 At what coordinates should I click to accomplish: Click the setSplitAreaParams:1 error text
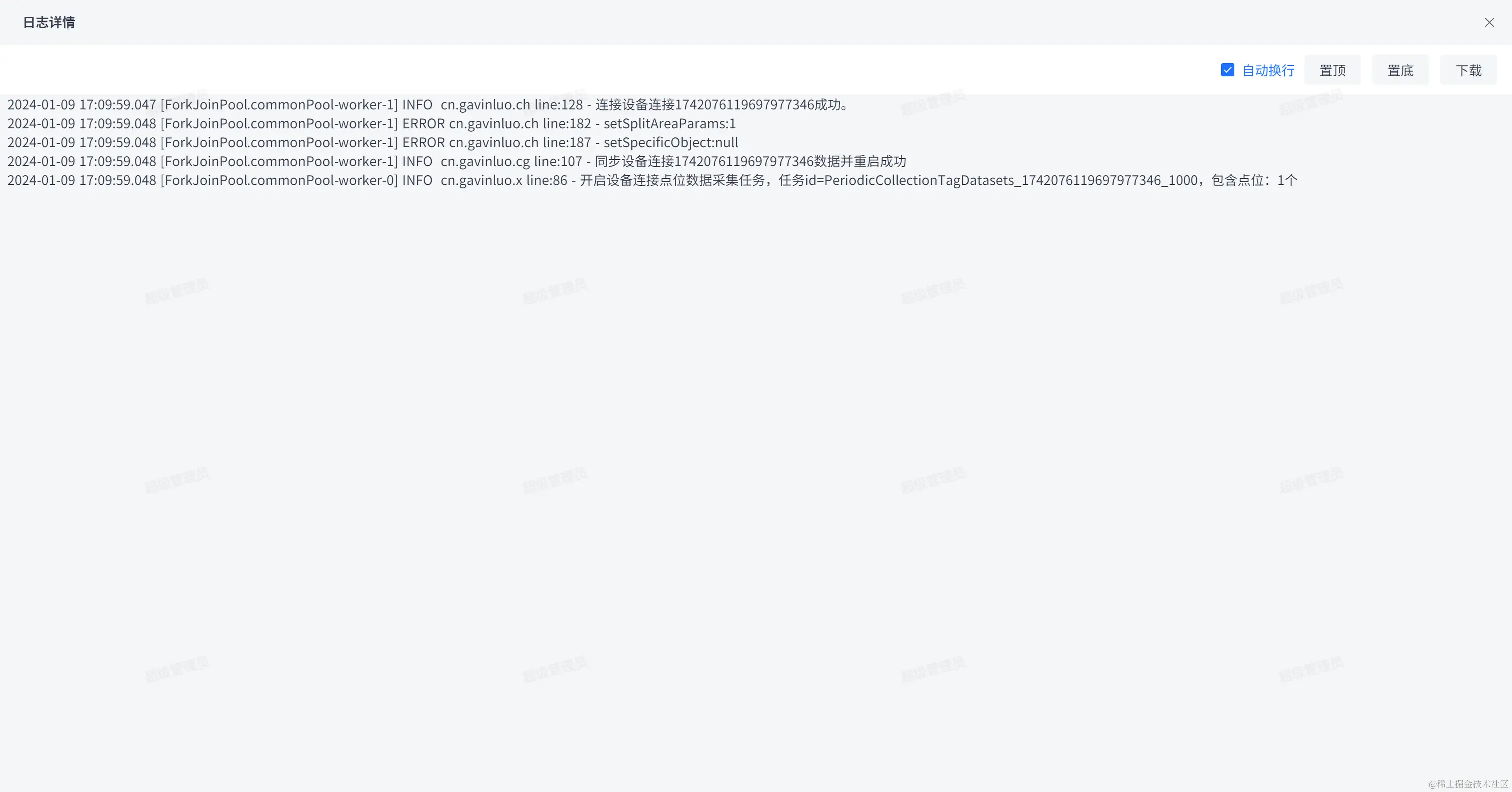(669, 124)
